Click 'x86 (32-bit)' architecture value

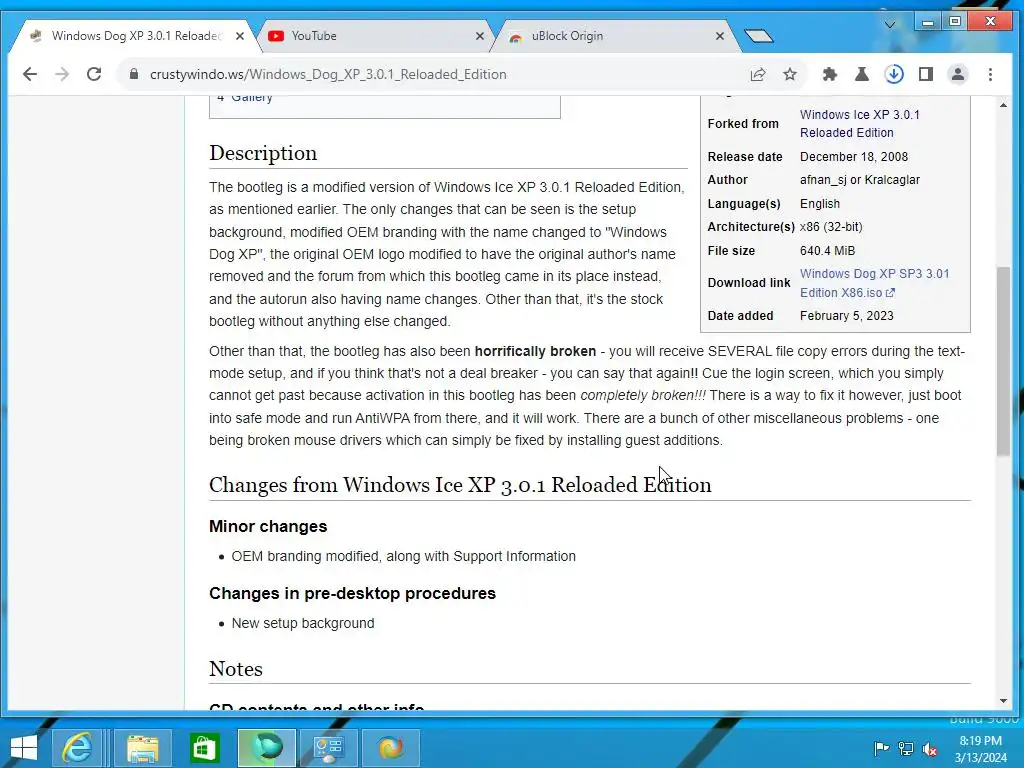pos(831,227)
